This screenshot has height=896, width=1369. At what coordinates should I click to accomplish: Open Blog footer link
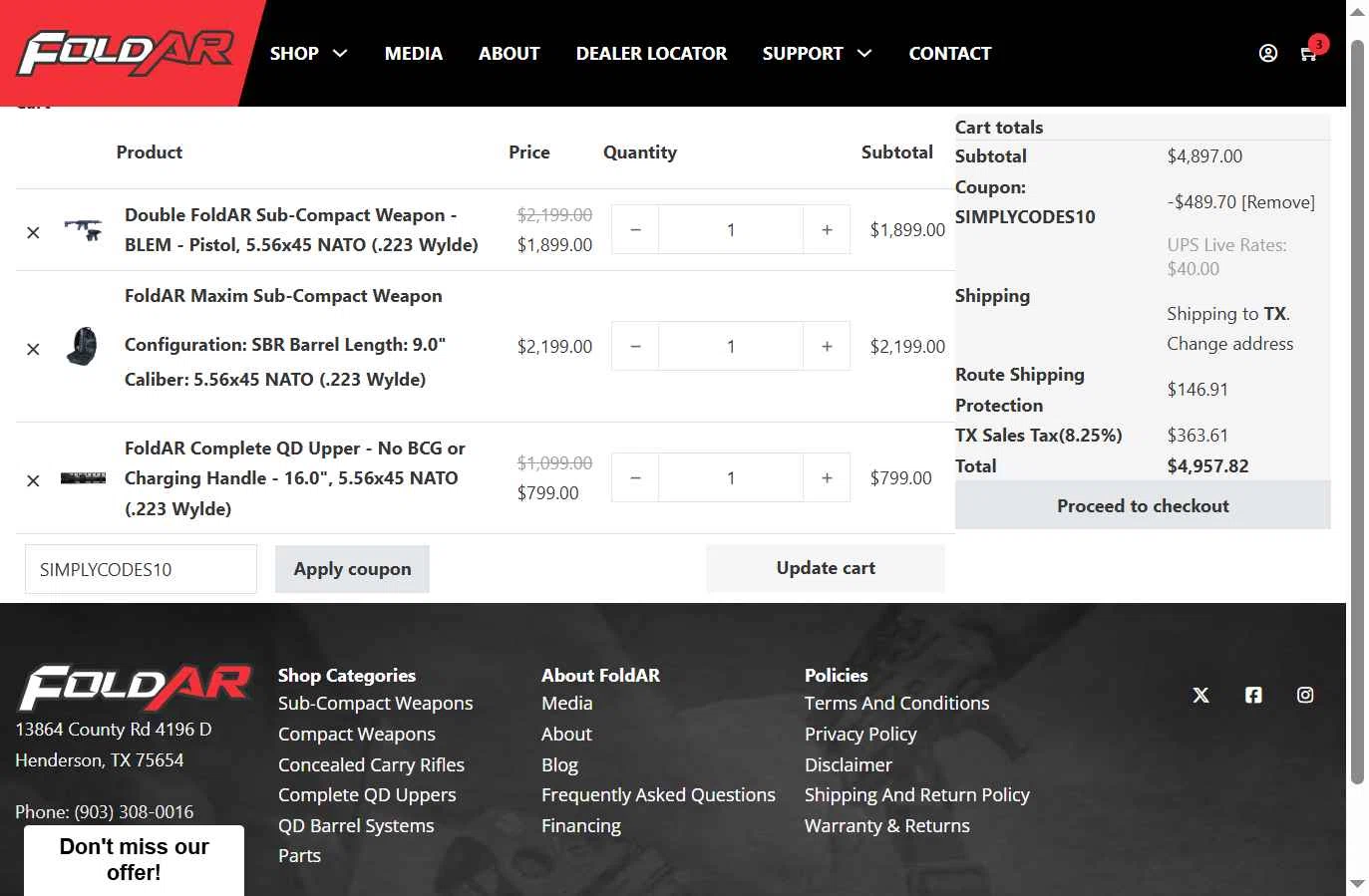pyautogui.click(x=559, y=764)
